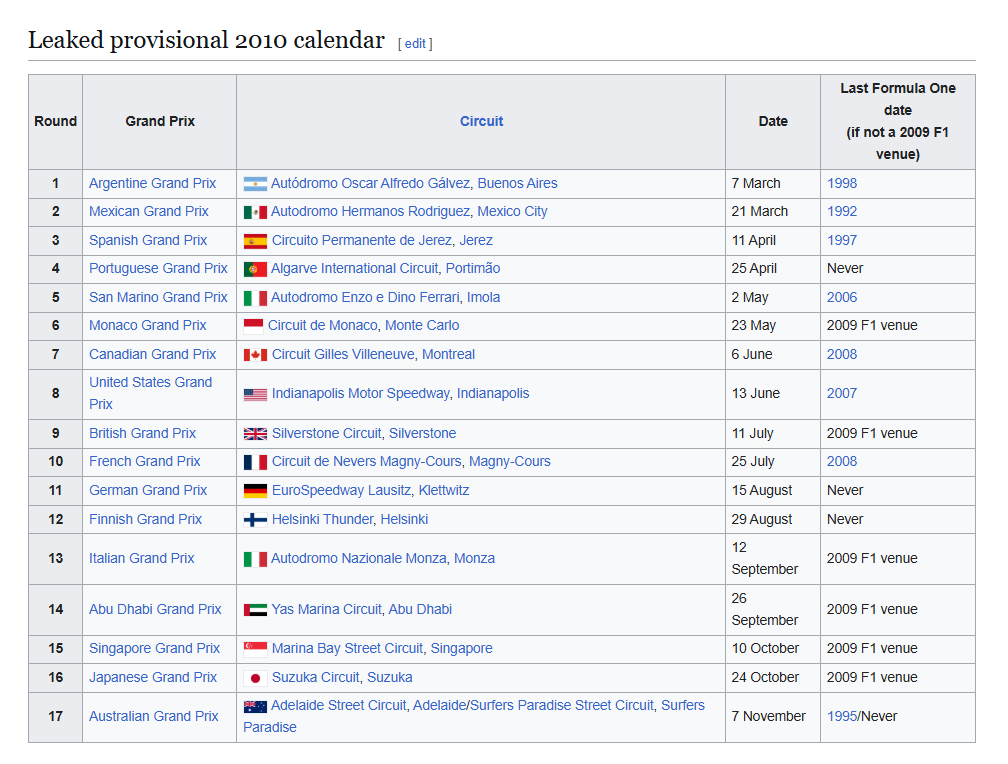Click the France flag icon
1008x764 pixels.
click(255, 462)
